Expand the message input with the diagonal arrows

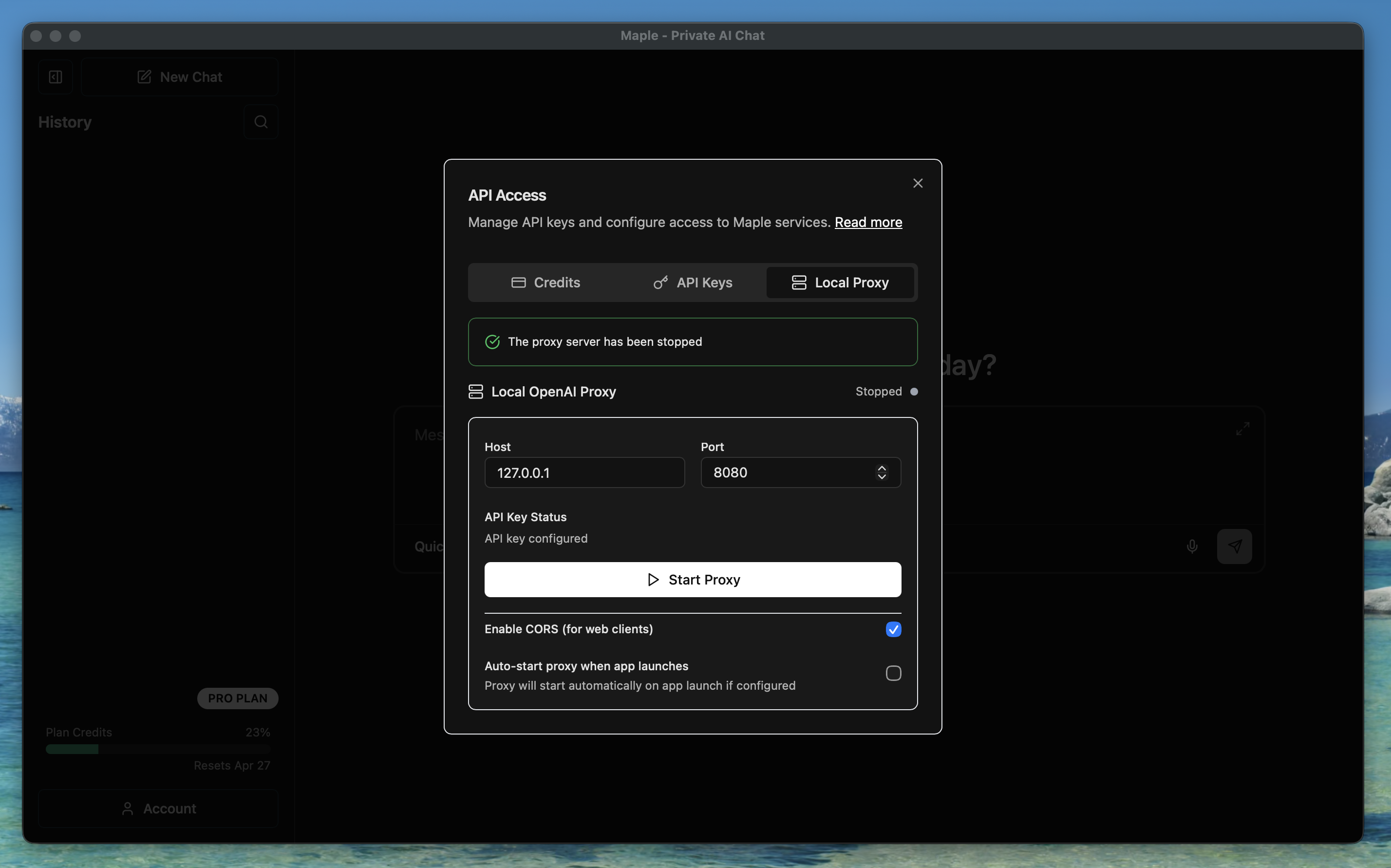tap(1243, 428)
